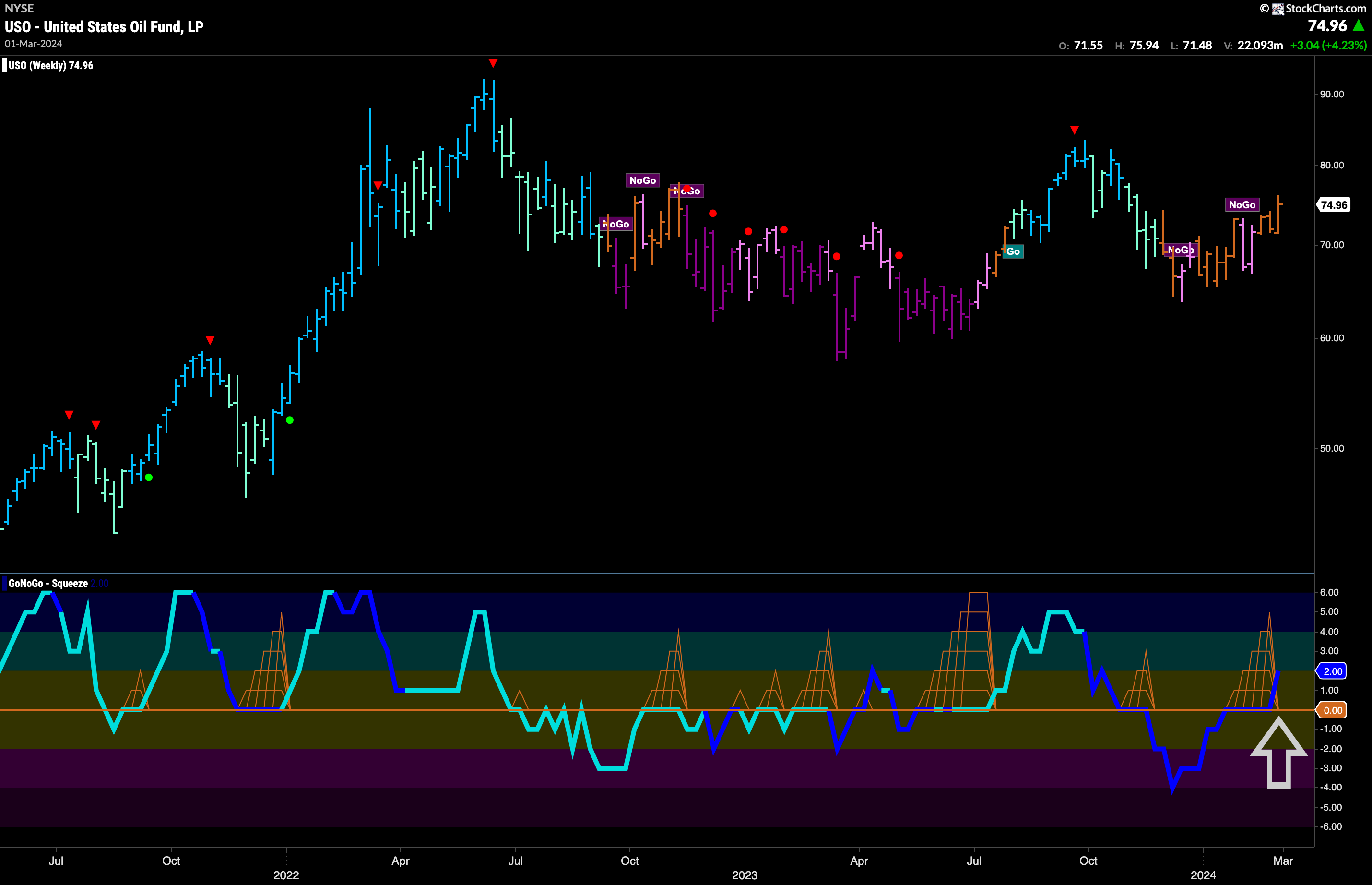The image size is (1372, 885).
Task: Click the 90.00 price axis label
Action: 1332,94
